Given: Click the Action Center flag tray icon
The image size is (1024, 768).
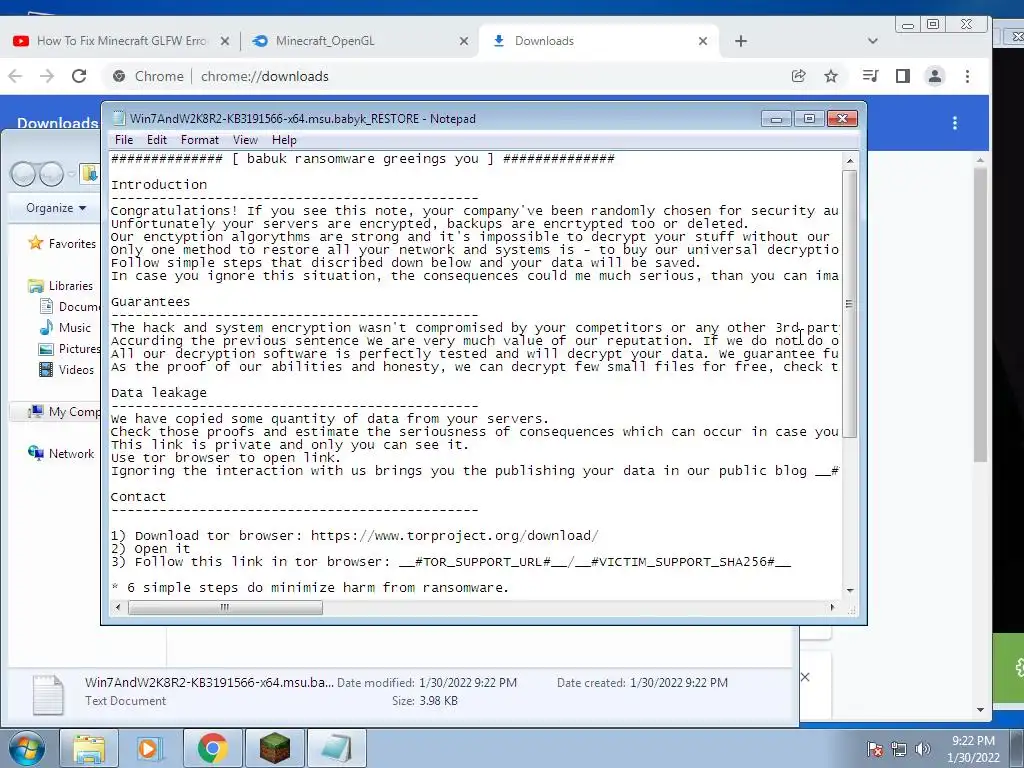Looking at the screenshot, I should click(875, 750).
